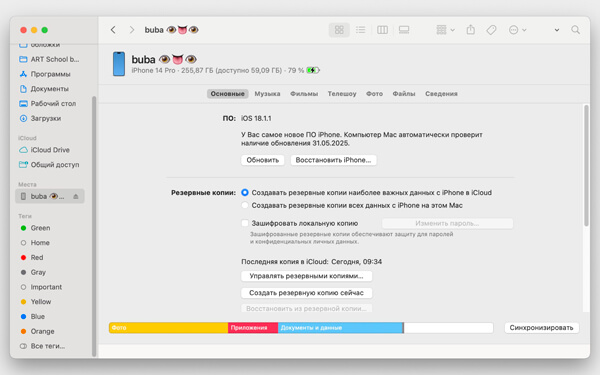Click the Последняя копия в iCloud text
This screenshot has width=600, height=375.
pyautogui.click(x=311, y=262)
